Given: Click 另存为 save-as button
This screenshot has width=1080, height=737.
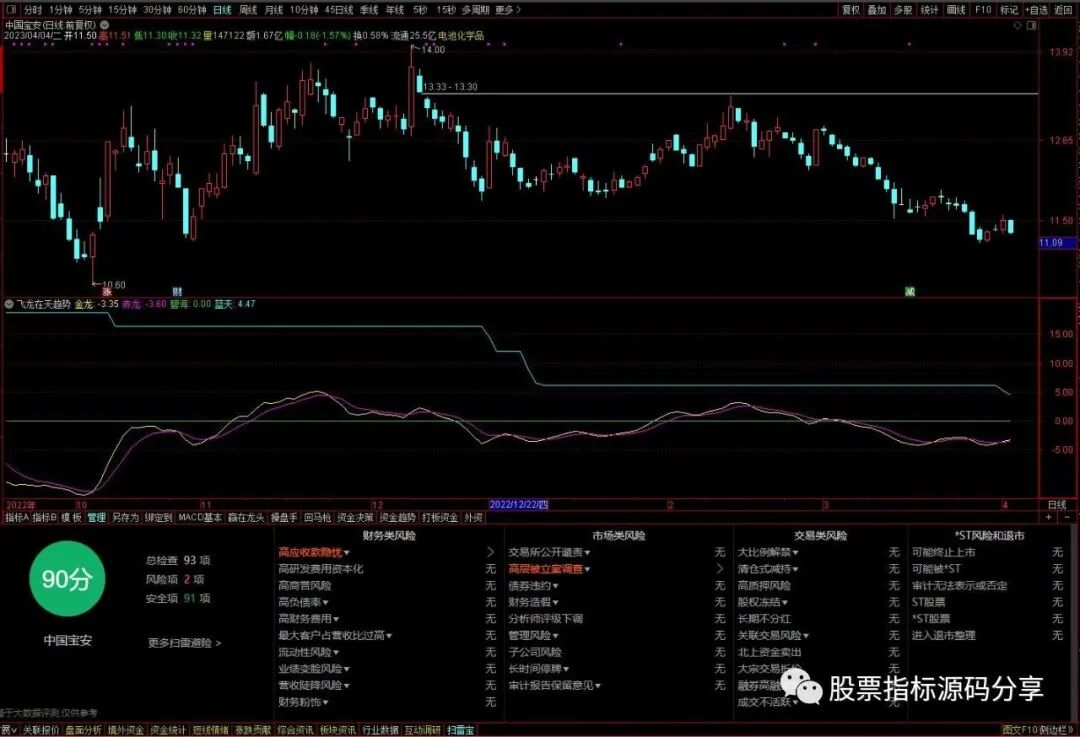Looking at the screenshot, I should (x=125, y=517).
